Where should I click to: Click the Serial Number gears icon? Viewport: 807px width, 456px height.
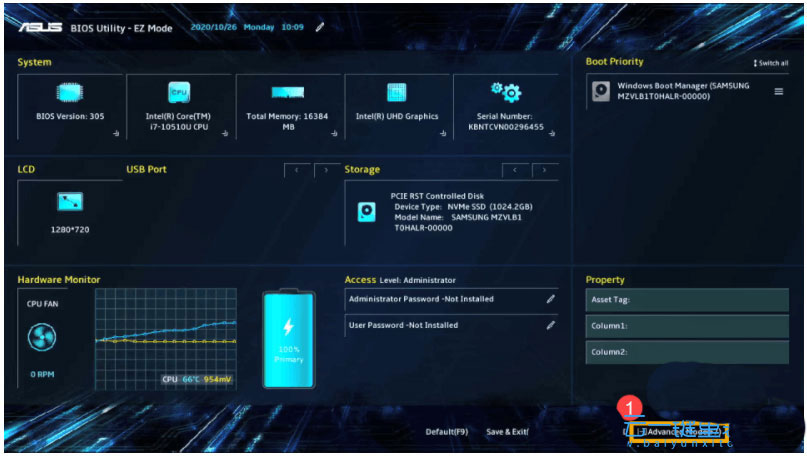coord(506,92)
